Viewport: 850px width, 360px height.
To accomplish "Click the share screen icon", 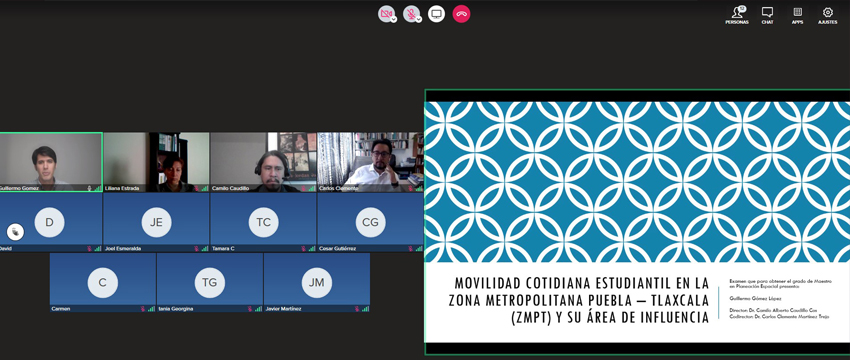I will [x=436, y=14].
